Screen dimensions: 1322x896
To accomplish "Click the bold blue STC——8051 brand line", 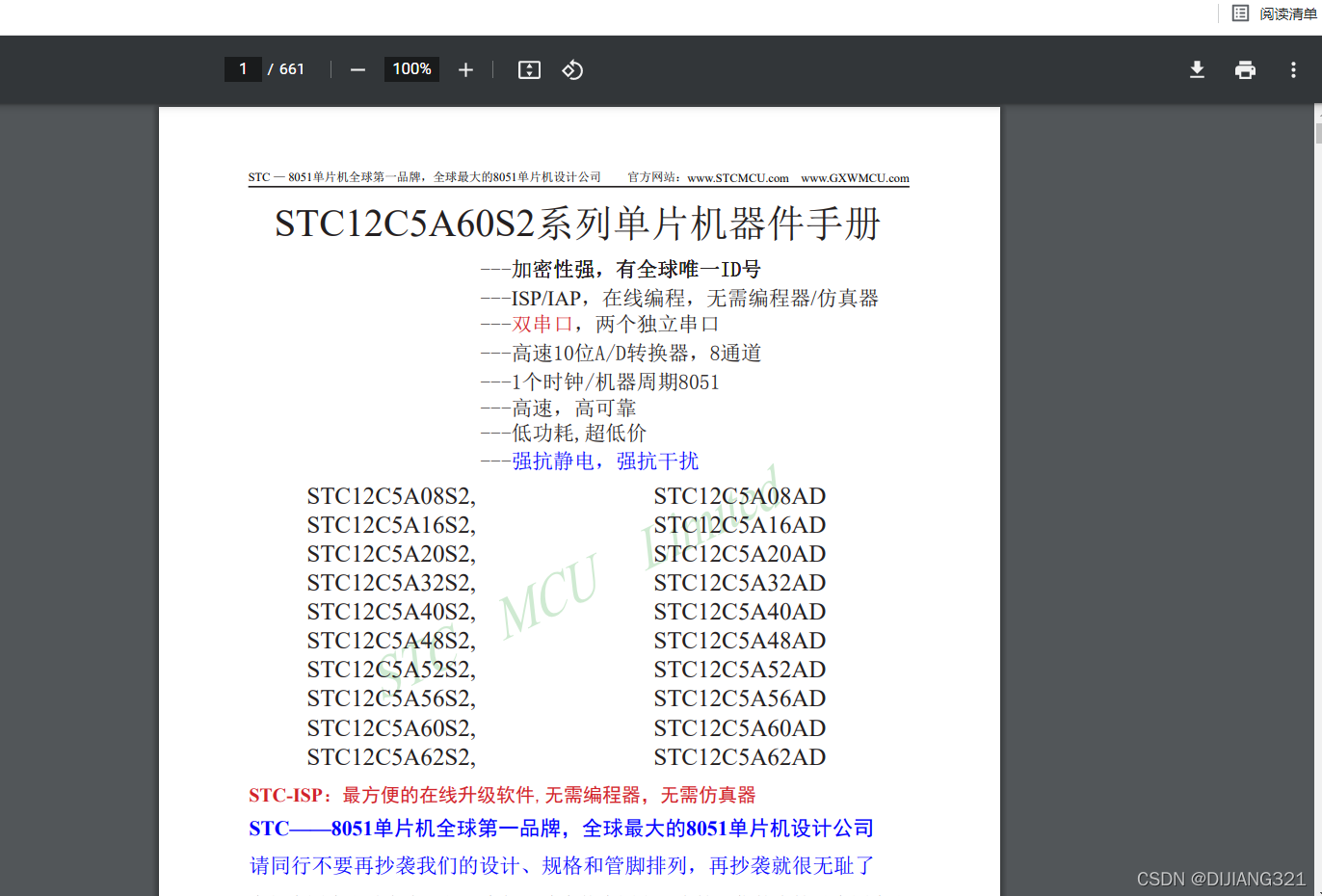I will coord(561,829).
